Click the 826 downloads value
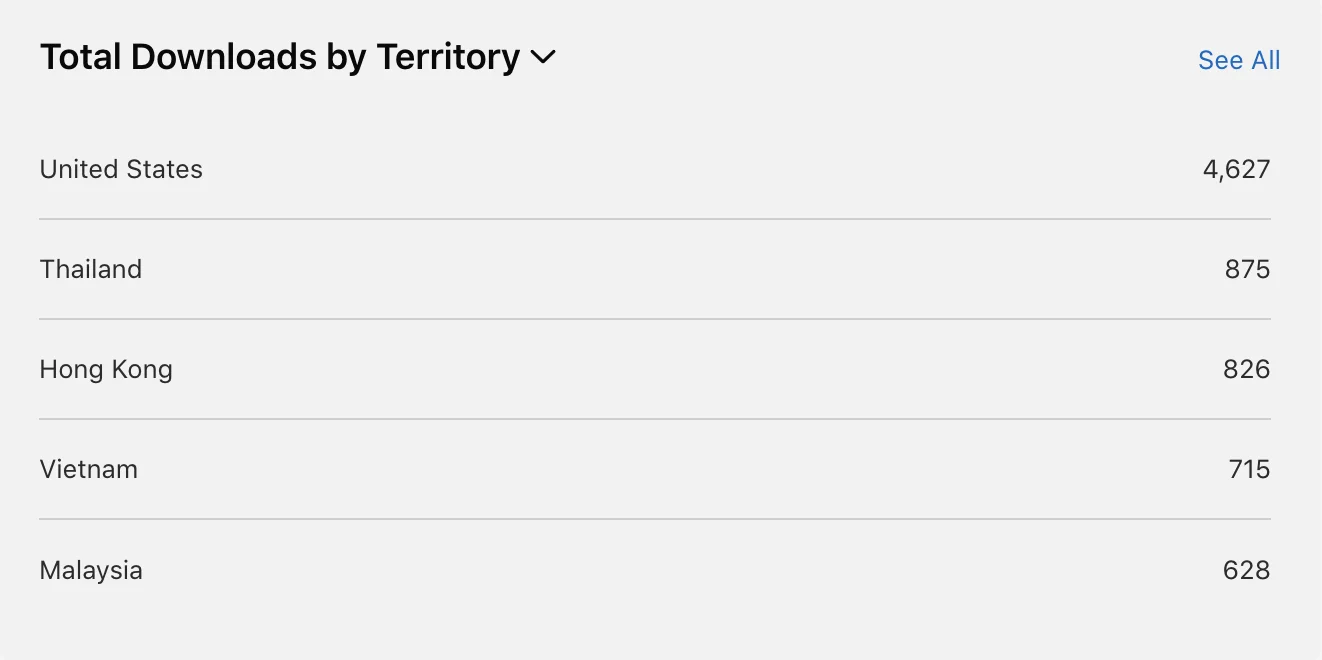 (1246, 369)
